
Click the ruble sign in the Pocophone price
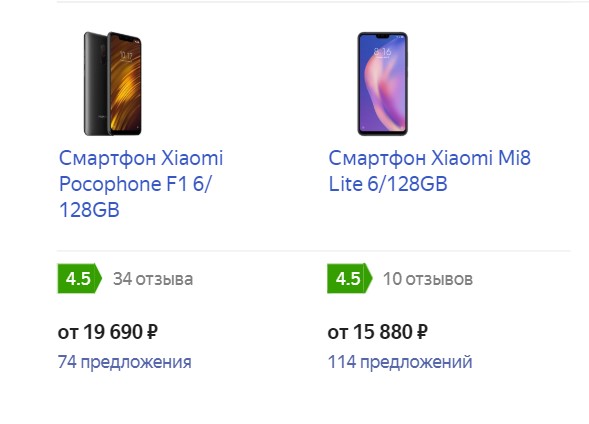[x=152, y=332]
